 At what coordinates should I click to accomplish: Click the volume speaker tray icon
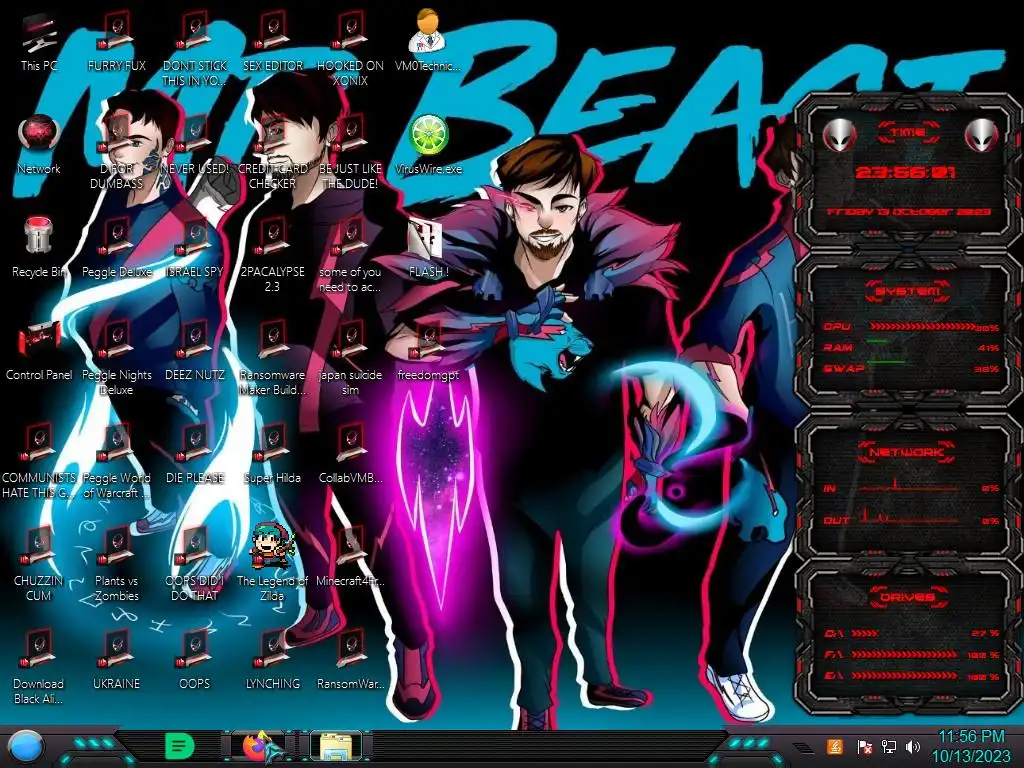click(x=913, y=746)
